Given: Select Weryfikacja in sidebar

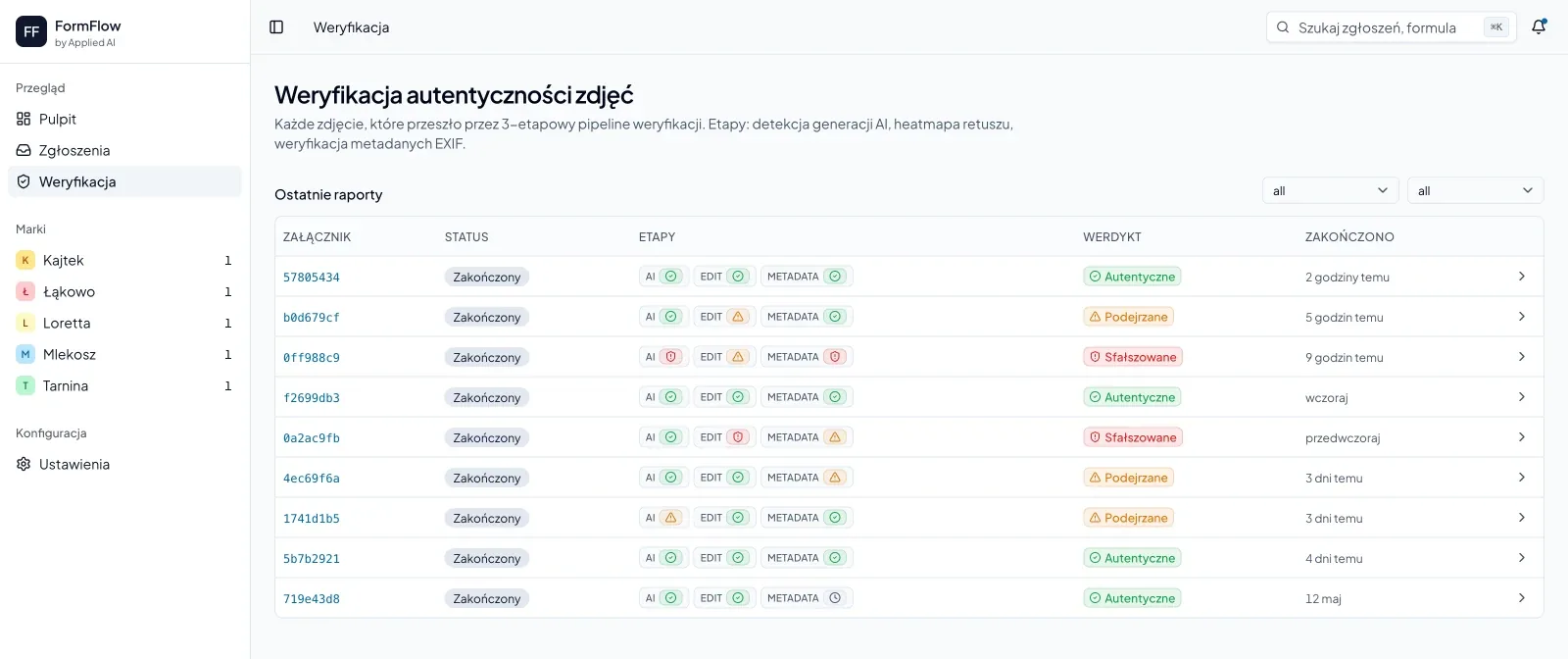Looking at the screenshot, I should coord(124,181).
